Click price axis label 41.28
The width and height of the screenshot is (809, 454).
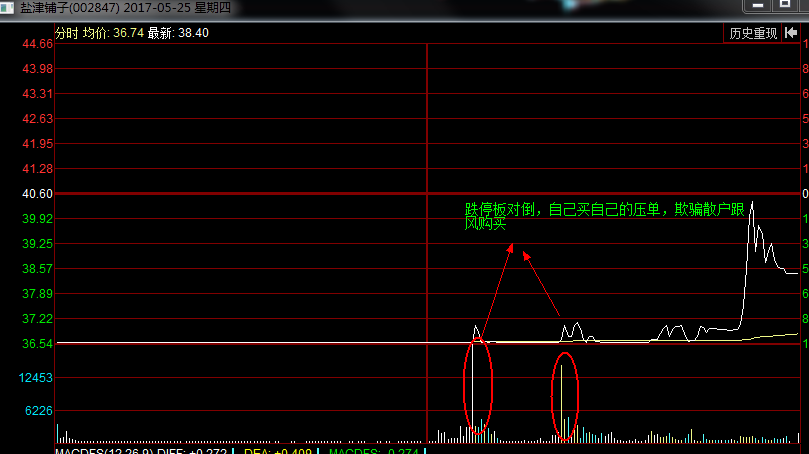pos(37,169)
